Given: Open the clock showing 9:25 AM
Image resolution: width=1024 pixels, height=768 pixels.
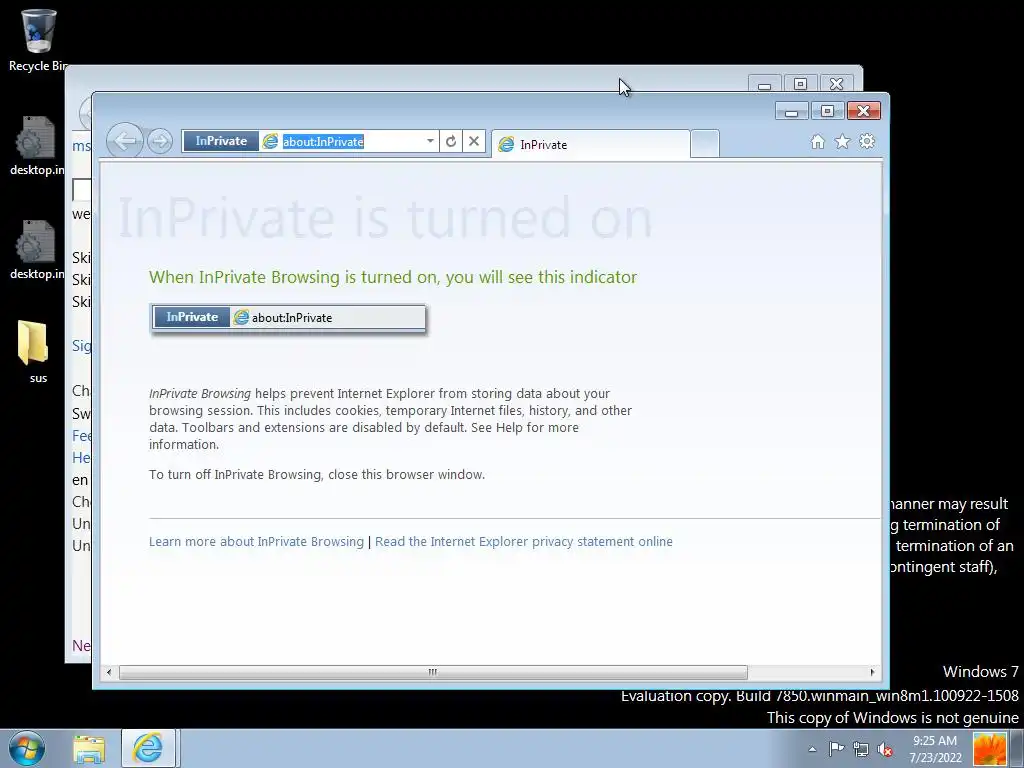Looking at the screenshot, I should (x=935, y=749).
